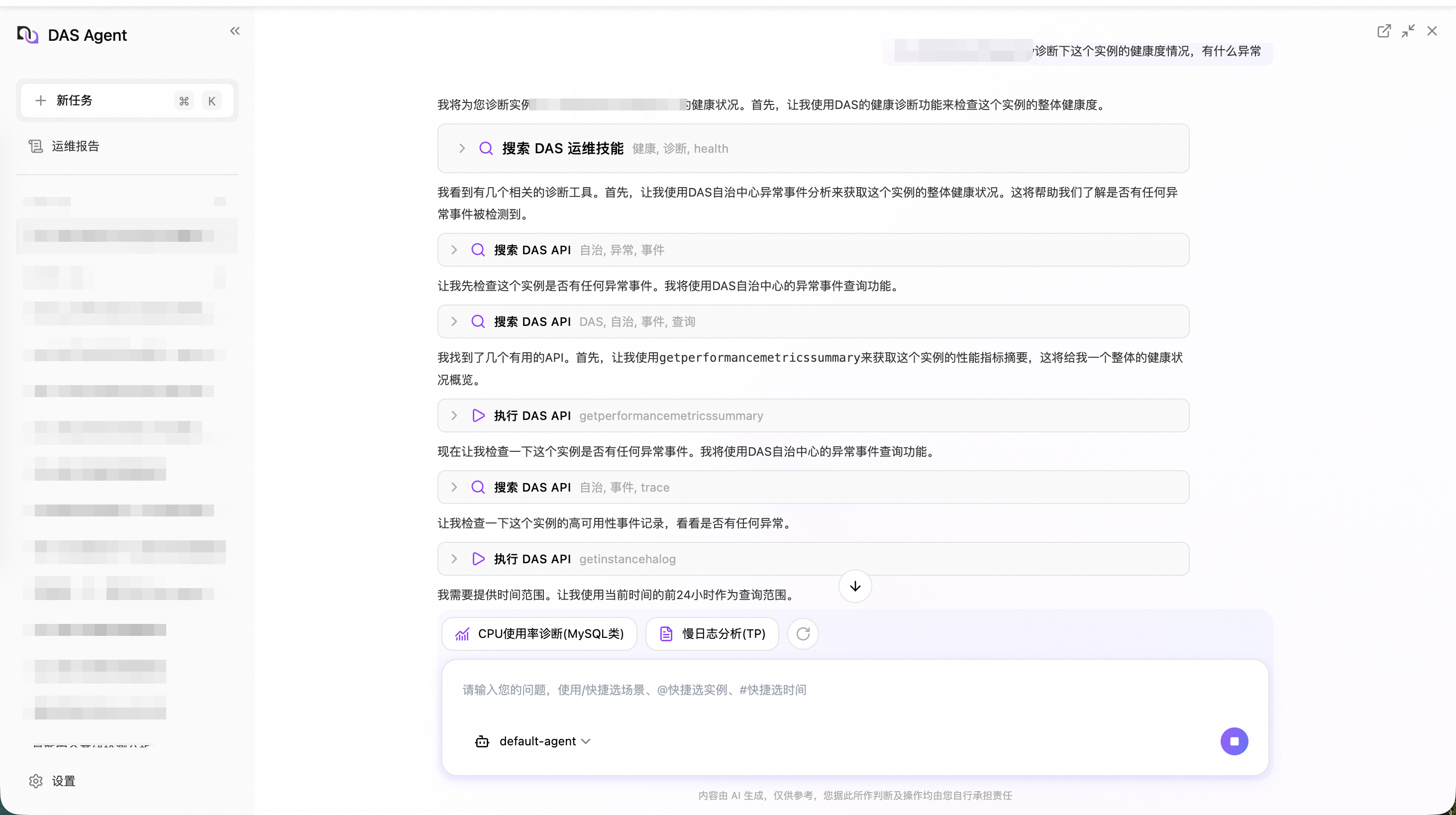Expand the getperformancemetricssummary execution step
This screenshot has height=815, width=1456.
(x=454, y=416)
